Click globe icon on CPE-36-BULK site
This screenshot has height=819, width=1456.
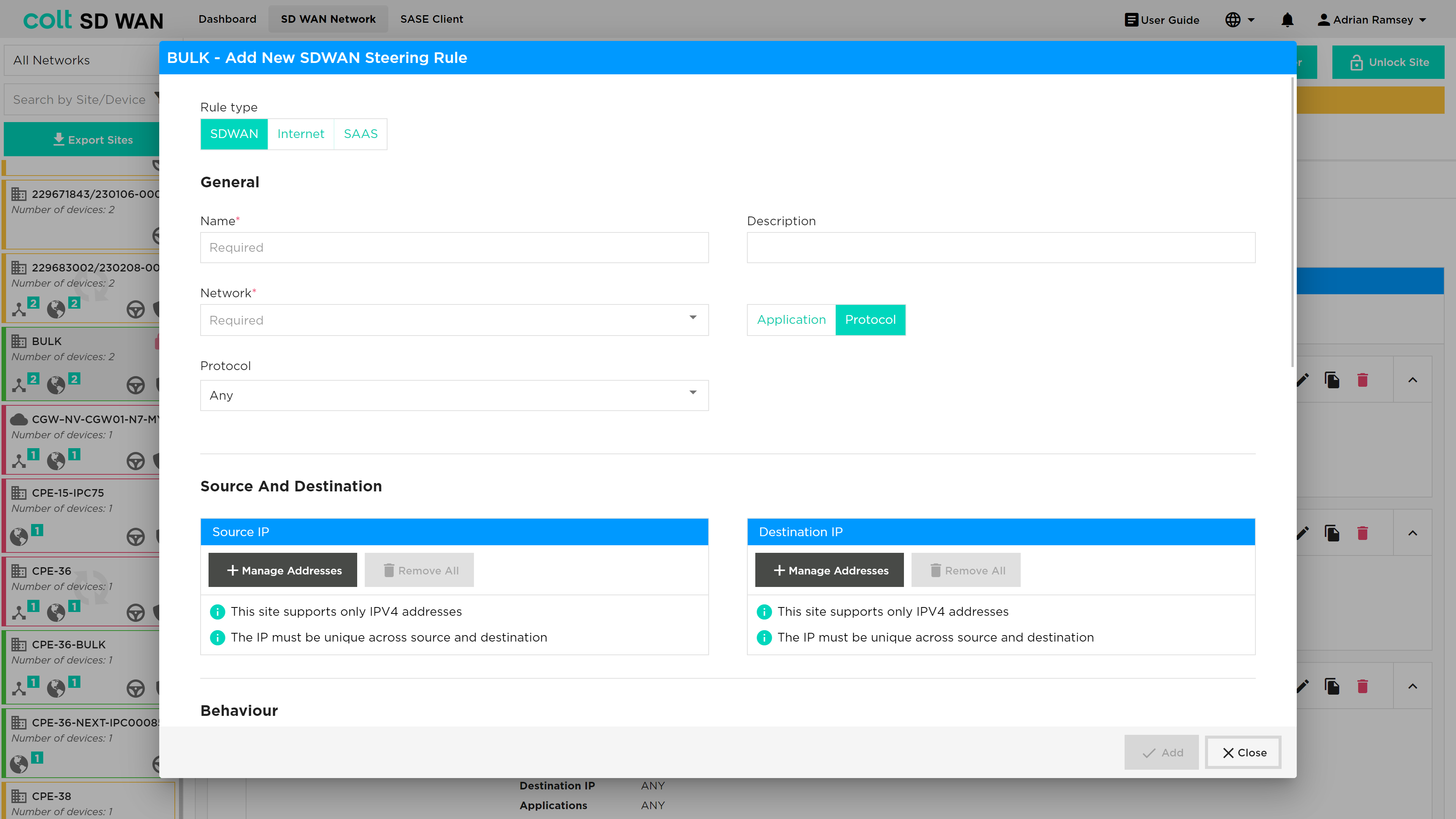56,688
